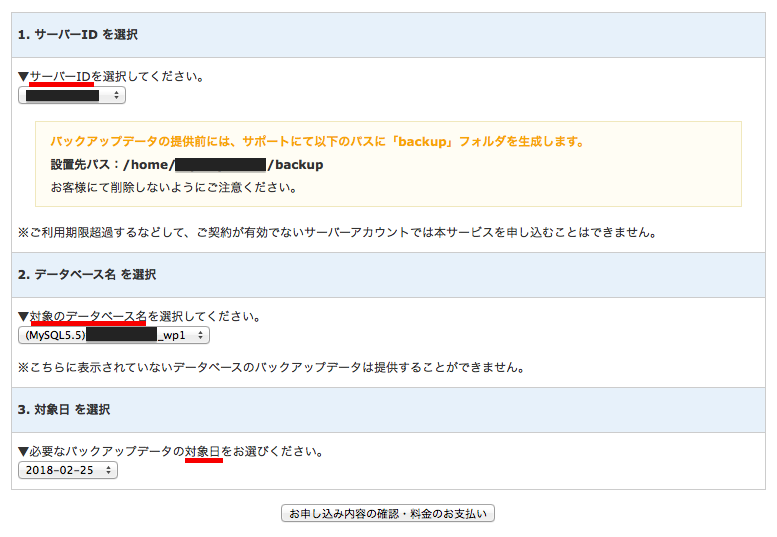Click the /backup path ending
Viewport: 777px width, 537px height.
[295, 165]
